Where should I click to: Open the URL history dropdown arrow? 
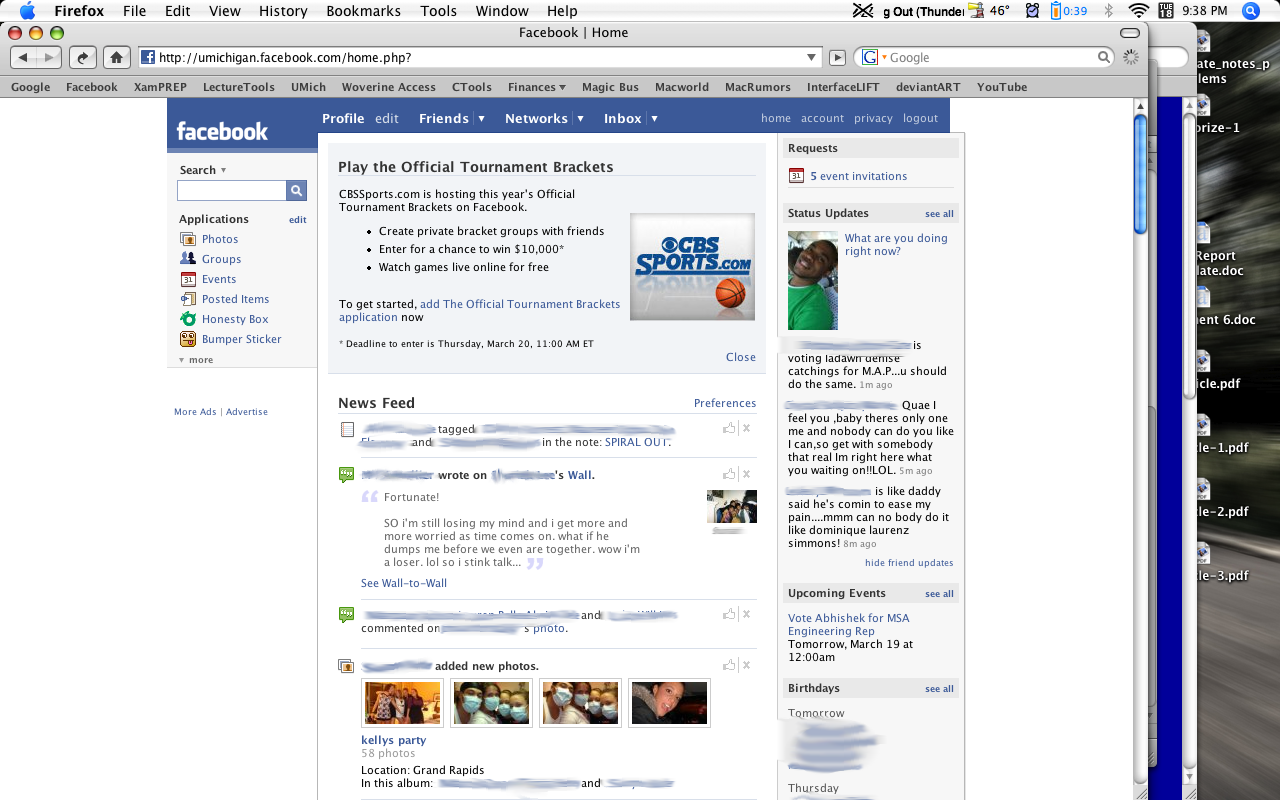811,58
